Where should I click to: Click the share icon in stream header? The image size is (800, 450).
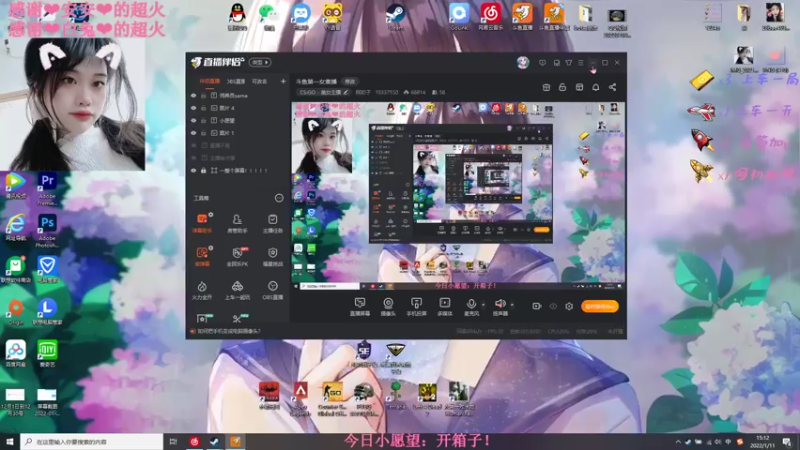tap(612, 87)
